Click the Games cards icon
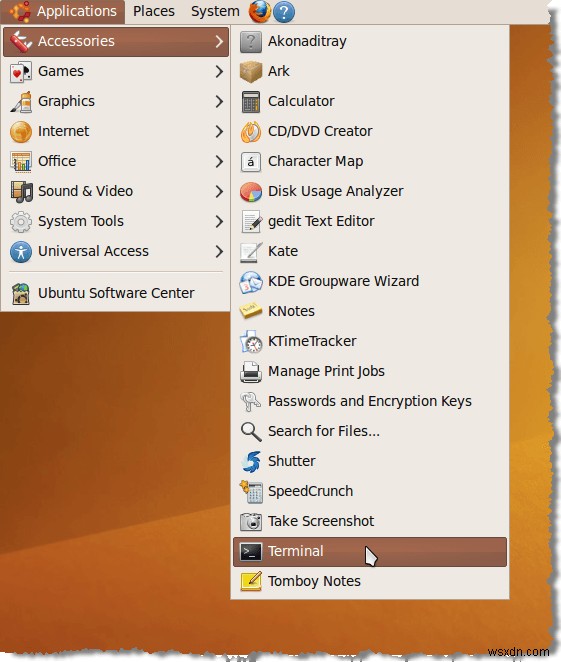This screenshot has width=561, height=662. [x=20, y=72]
